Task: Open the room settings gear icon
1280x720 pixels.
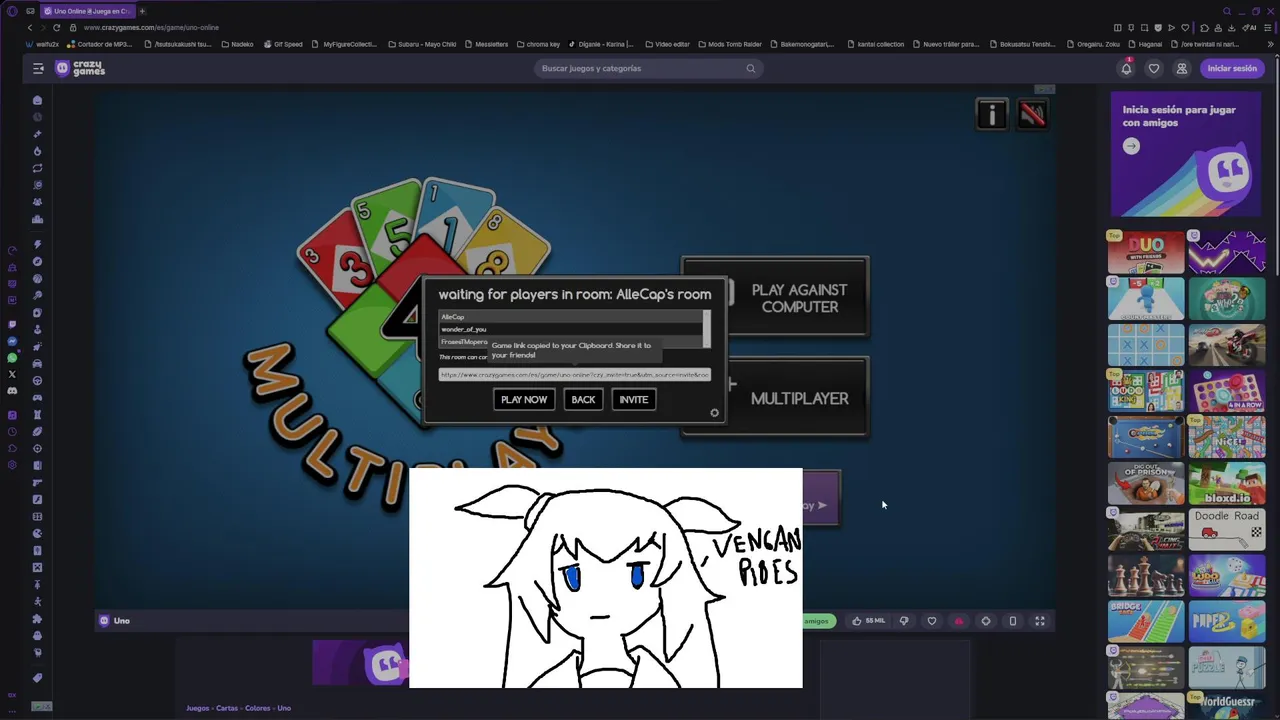Action: coord(714,413)
